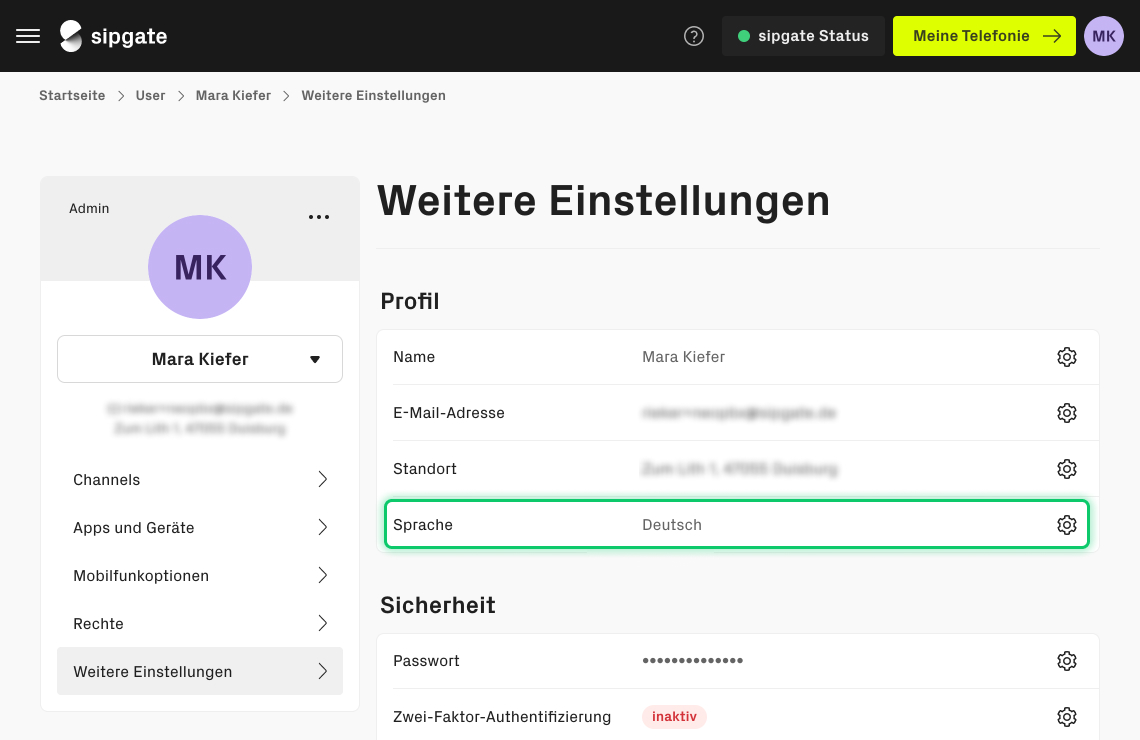Image resolution: width=1140 pixels, height=740 pixels.
Task: Open the help question mark icon
Action: [x=694, y=36]
